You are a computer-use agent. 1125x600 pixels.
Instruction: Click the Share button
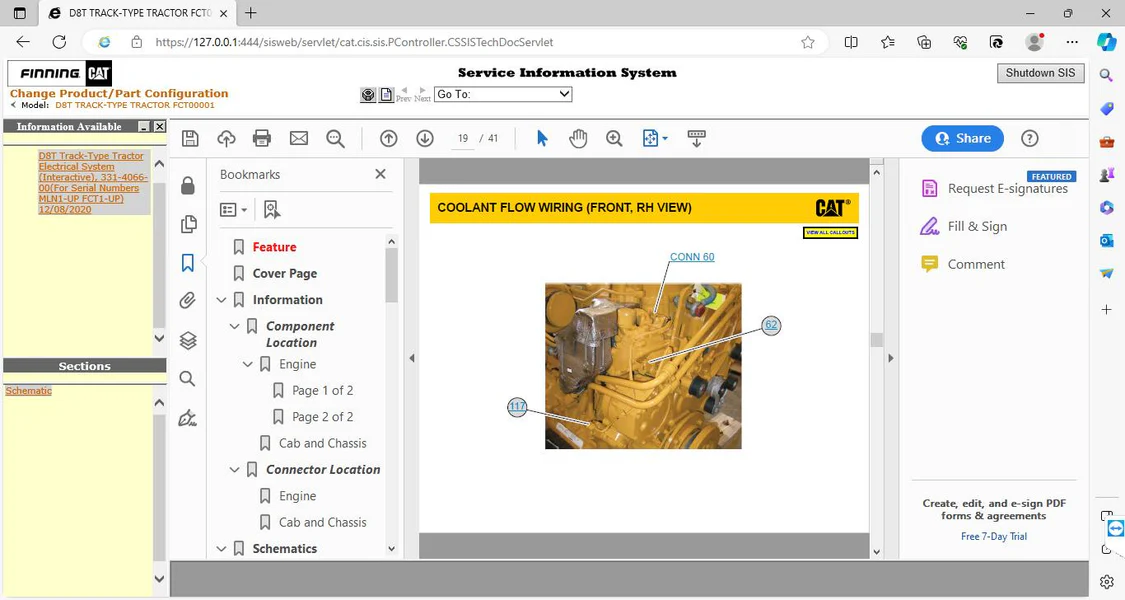[x=962, y=139]
